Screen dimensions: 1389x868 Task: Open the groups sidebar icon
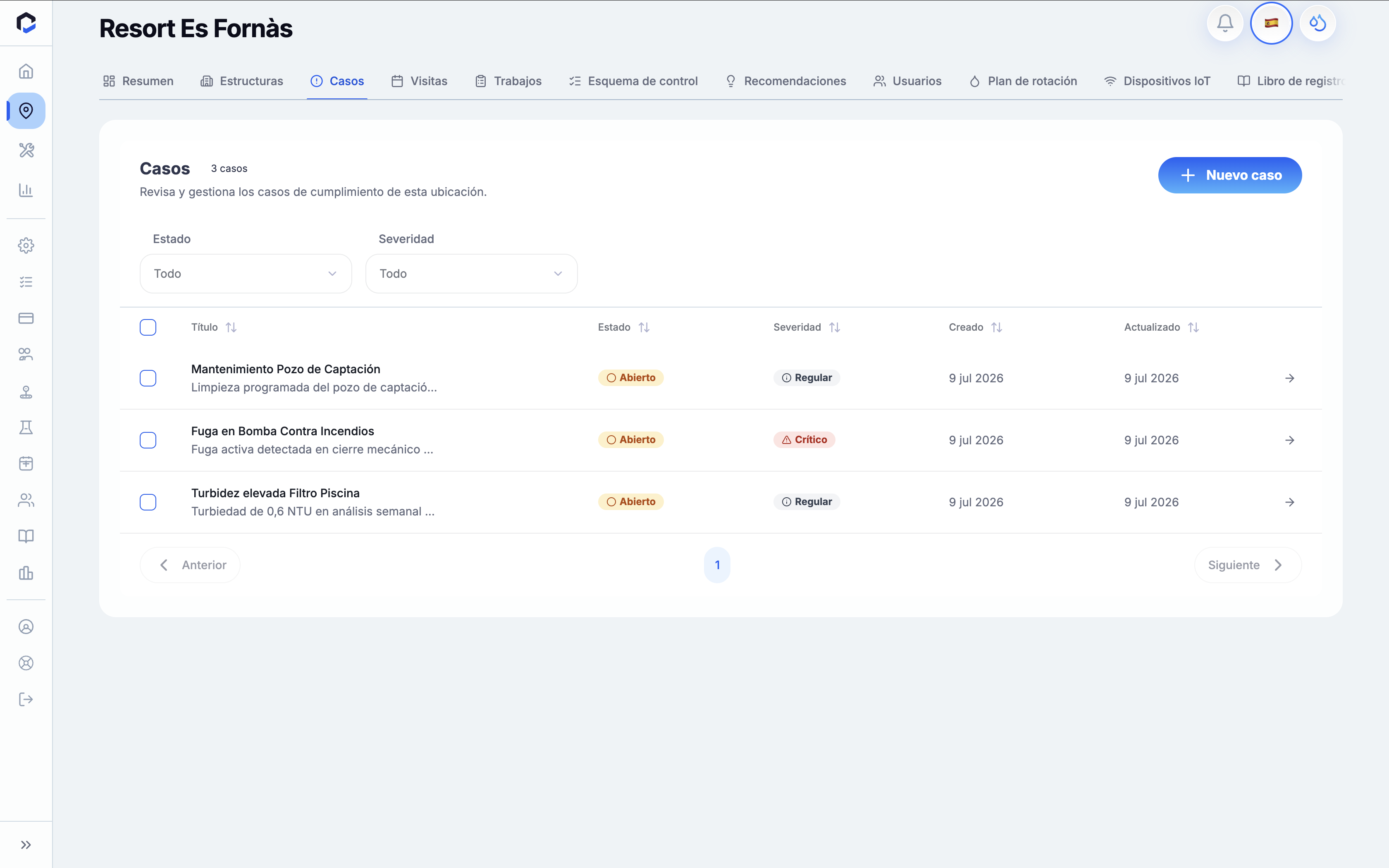point(26,355)
